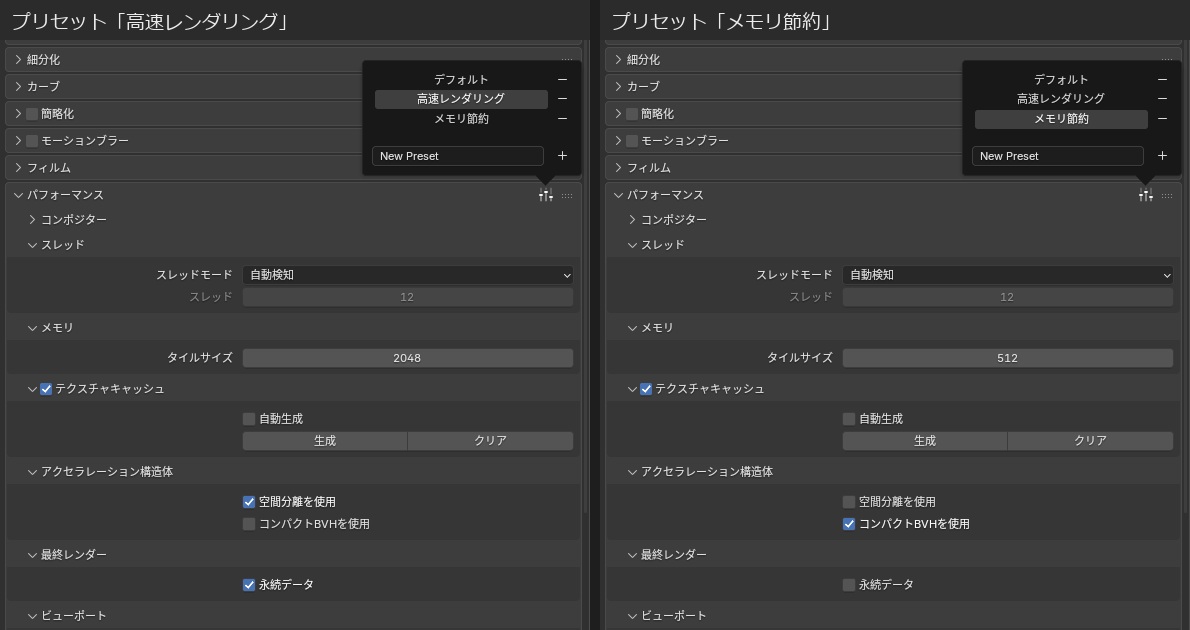Choose メモリ節約 preset in the left popup
The height and width of the screenshot is (630, 1190).
(x=461, y=118)
